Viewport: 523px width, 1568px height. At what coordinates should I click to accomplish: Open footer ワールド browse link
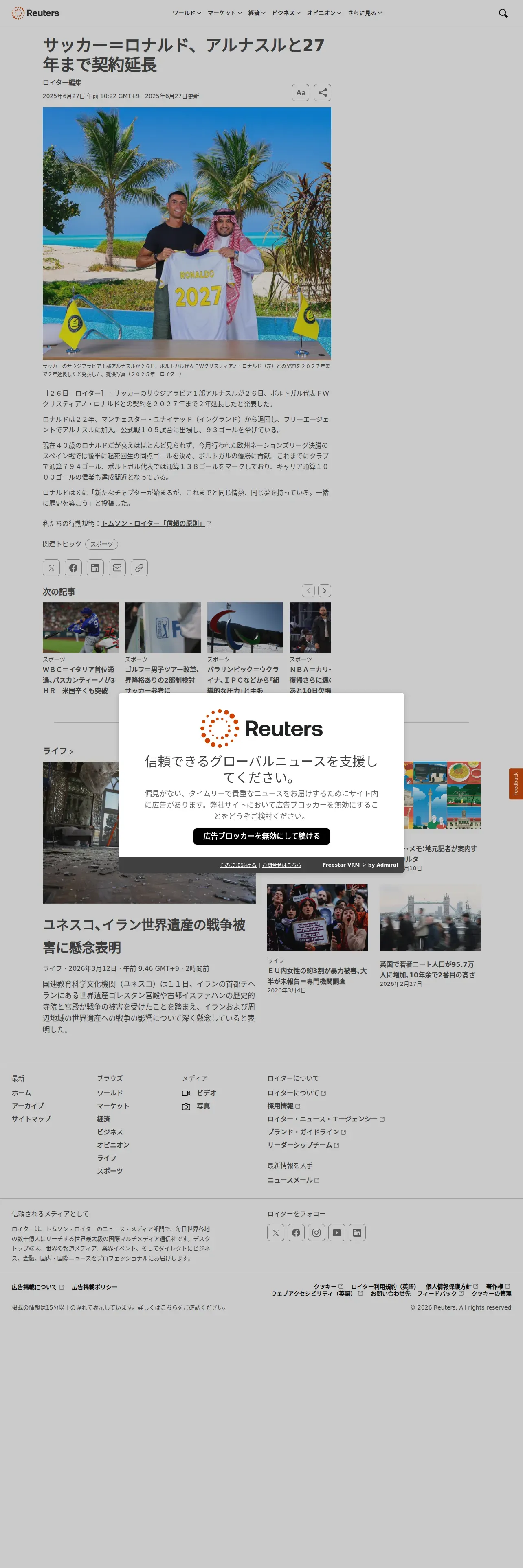(x=110, y=1093)
